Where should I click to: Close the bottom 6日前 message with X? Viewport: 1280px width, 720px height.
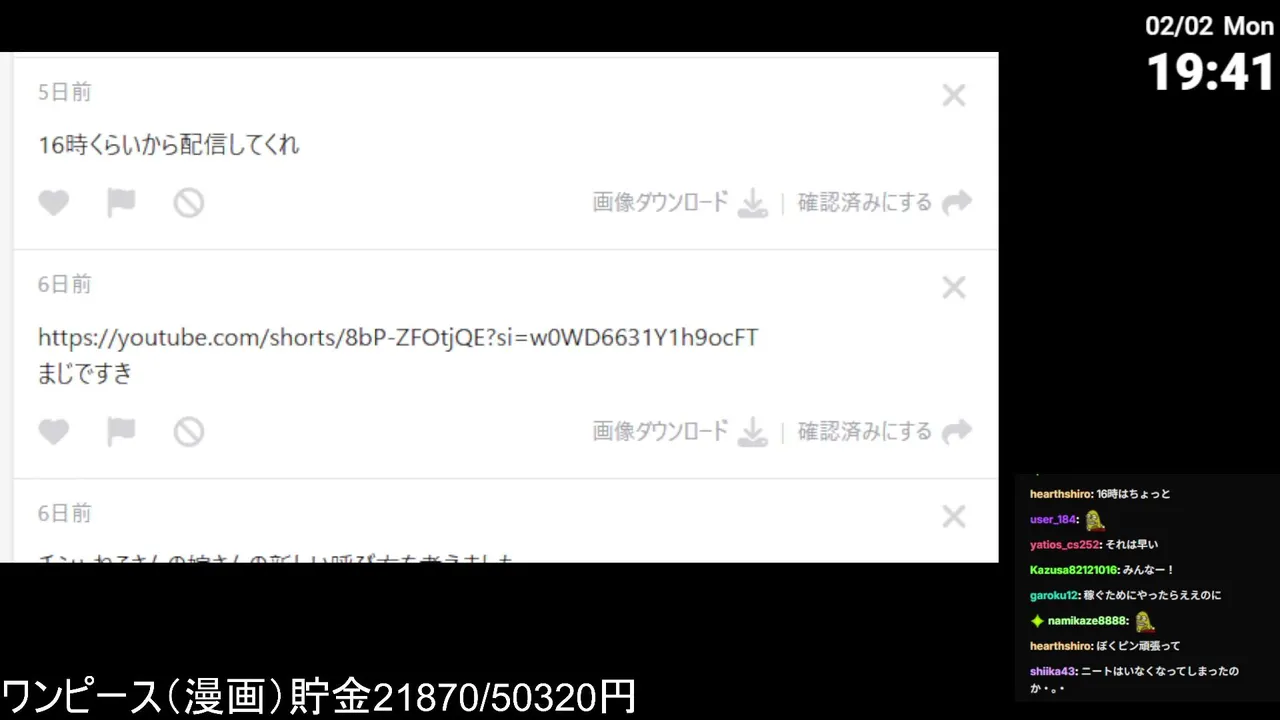point(954,517)
